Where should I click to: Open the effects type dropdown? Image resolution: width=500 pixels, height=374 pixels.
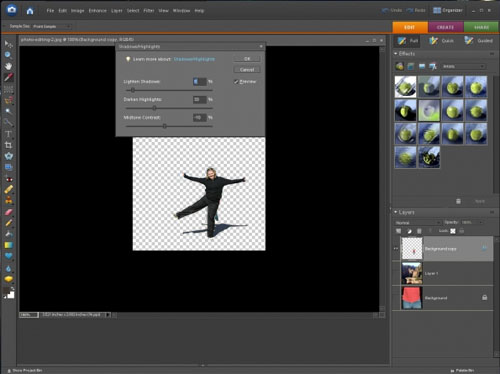click(463, 66)
